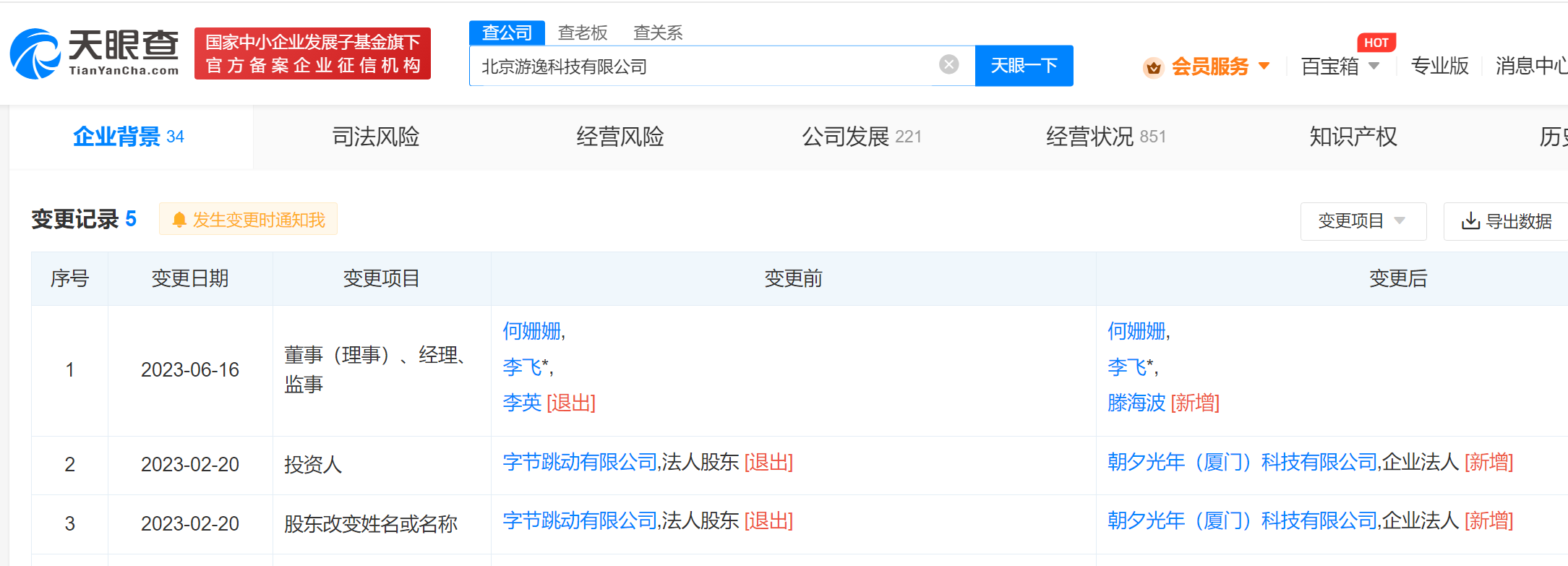Clear the search box with X icon
Screen dimensions: 1568x566
[948, 65]
